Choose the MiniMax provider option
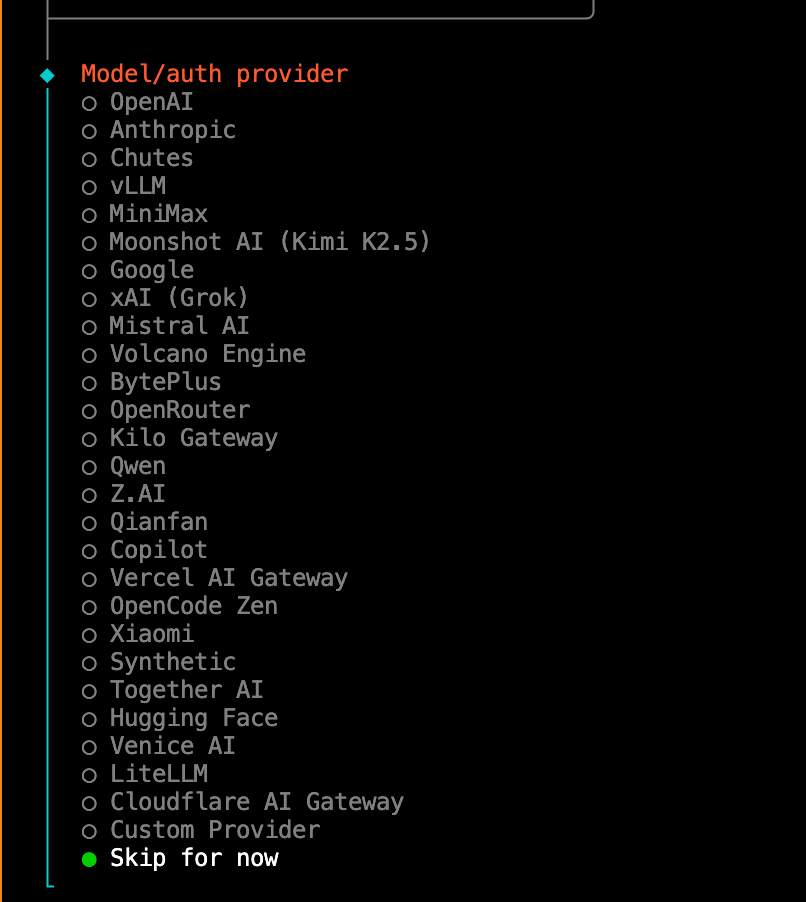This screenshot has height=902, width=806. coord(158,214)
